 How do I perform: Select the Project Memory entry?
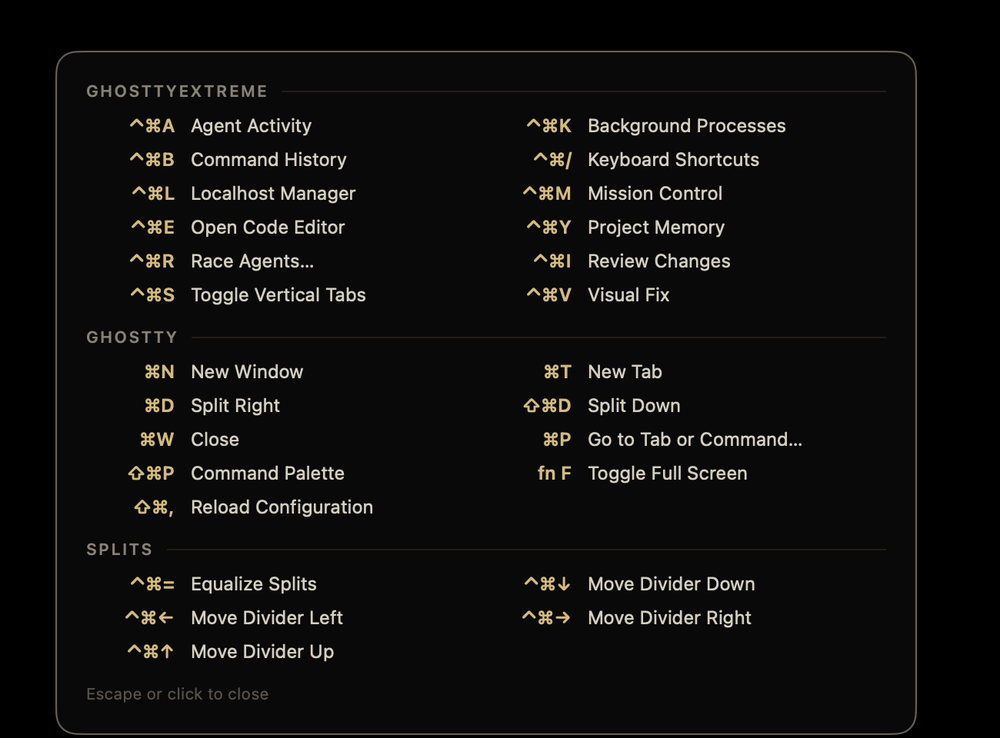(x=625, y=227)
